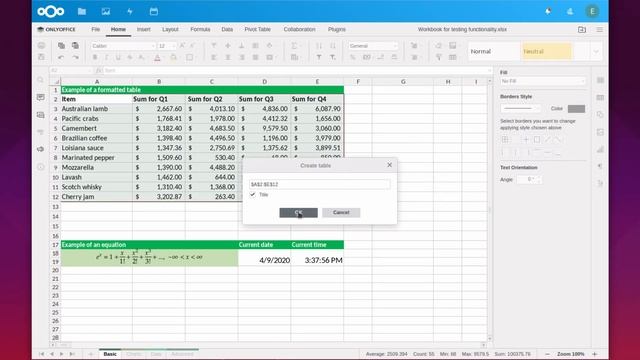Switch to Pivot Table tab
640x360 pixels.
click(x=257, y=29)
